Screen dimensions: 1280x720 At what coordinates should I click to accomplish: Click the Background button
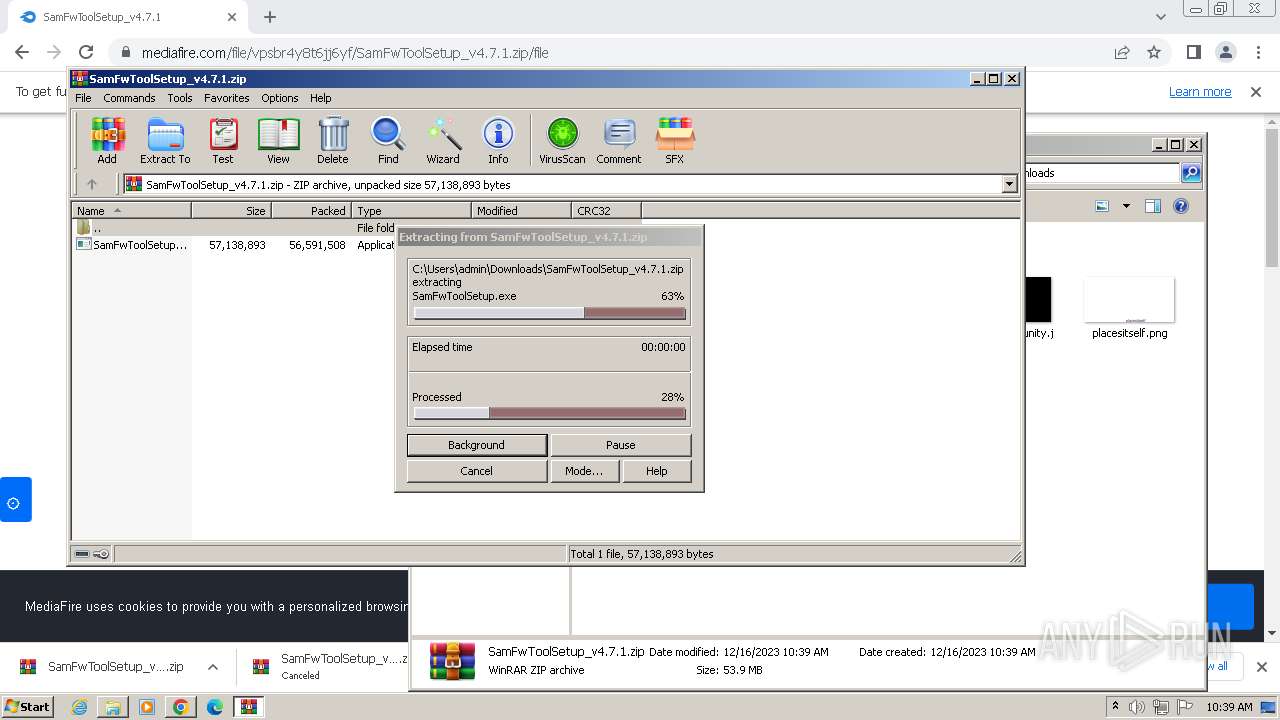(477, 445)
